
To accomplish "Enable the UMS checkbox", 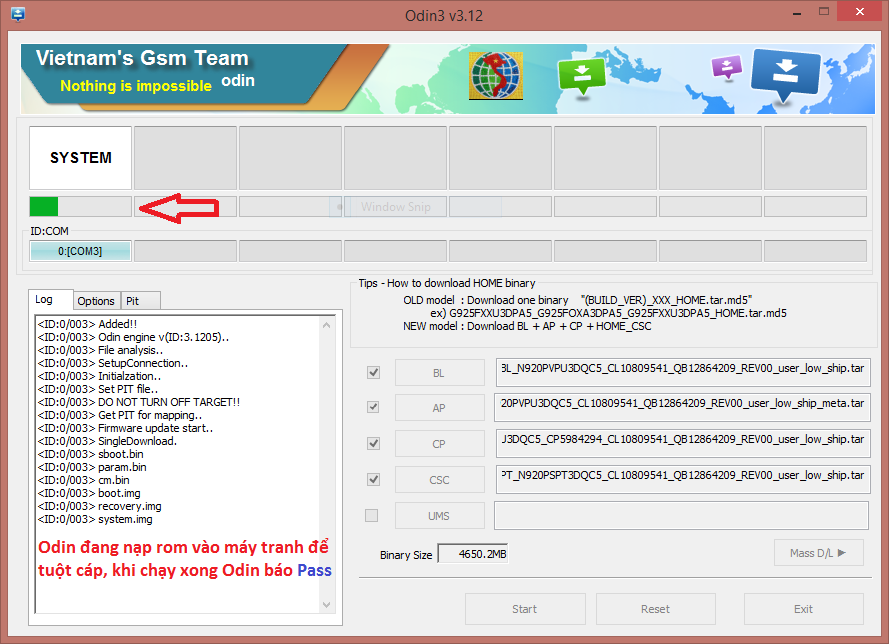I will (x=371, y=515).
